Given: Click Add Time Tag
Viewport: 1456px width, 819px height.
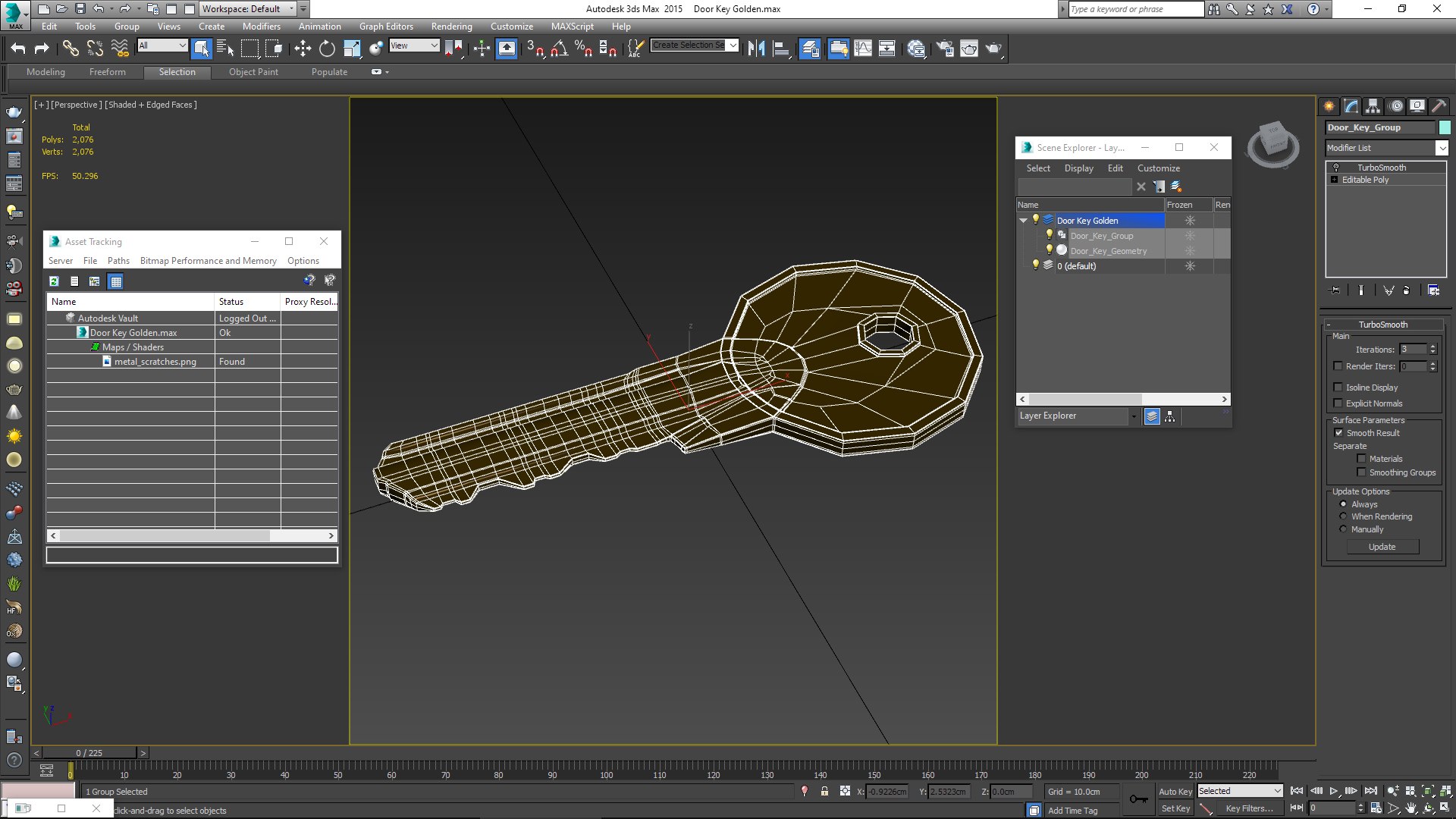Looking at the screenshot, I should (1072, 811).
